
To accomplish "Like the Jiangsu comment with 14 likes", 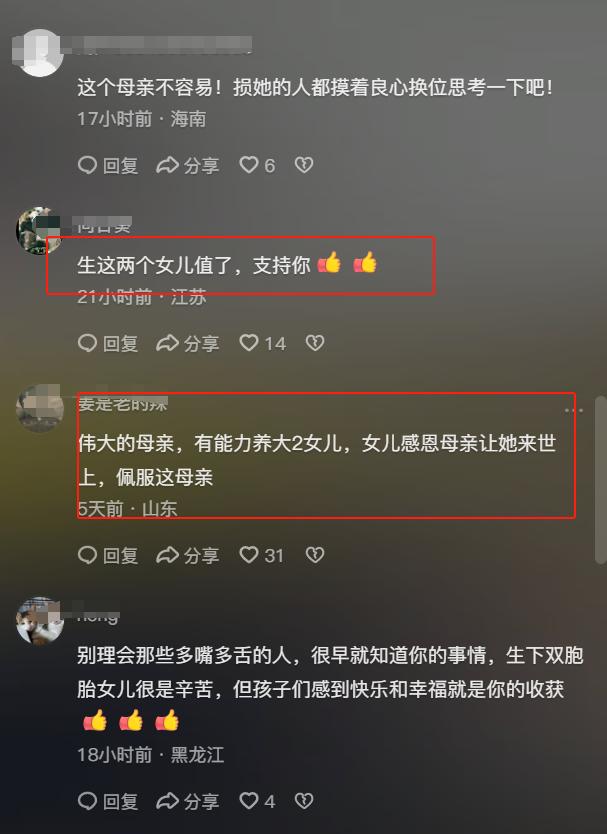I will [x=262, y=343].
